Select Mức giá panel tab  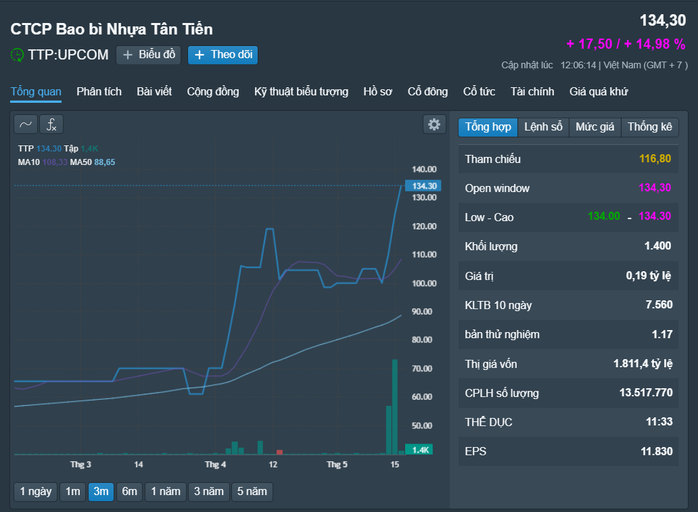tap(595, 127)
